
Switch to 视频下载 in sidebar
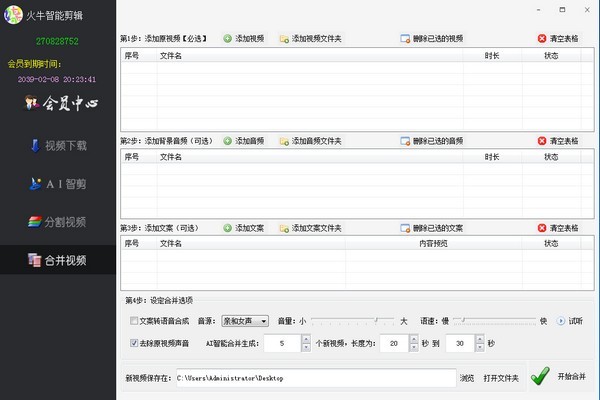tap(59, 146)
